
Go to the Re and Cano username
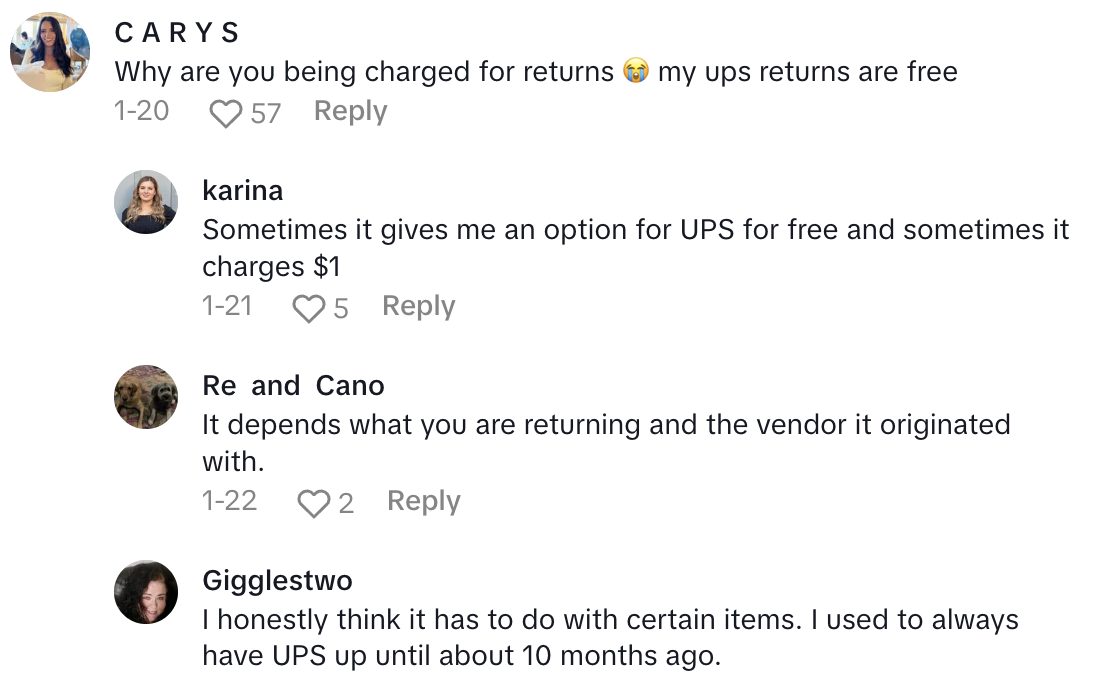[x=293, y=385]
